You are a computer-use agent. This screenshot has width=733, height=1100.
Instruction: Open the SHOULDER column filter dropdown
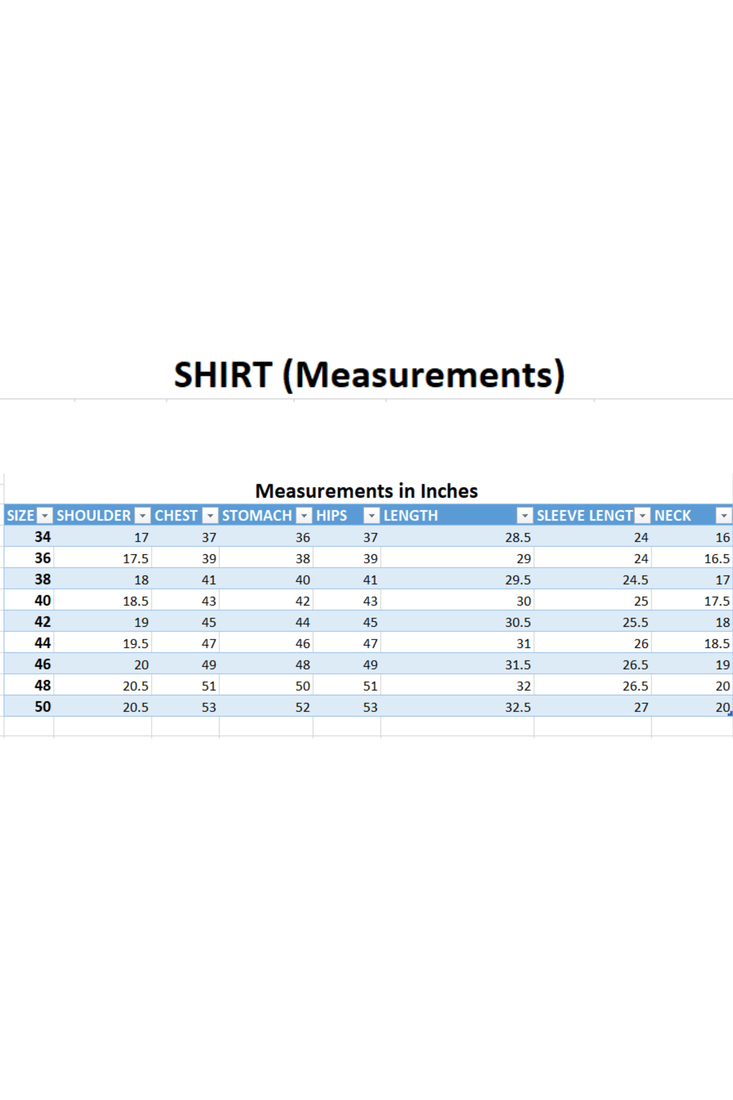[x=142, y=516]
